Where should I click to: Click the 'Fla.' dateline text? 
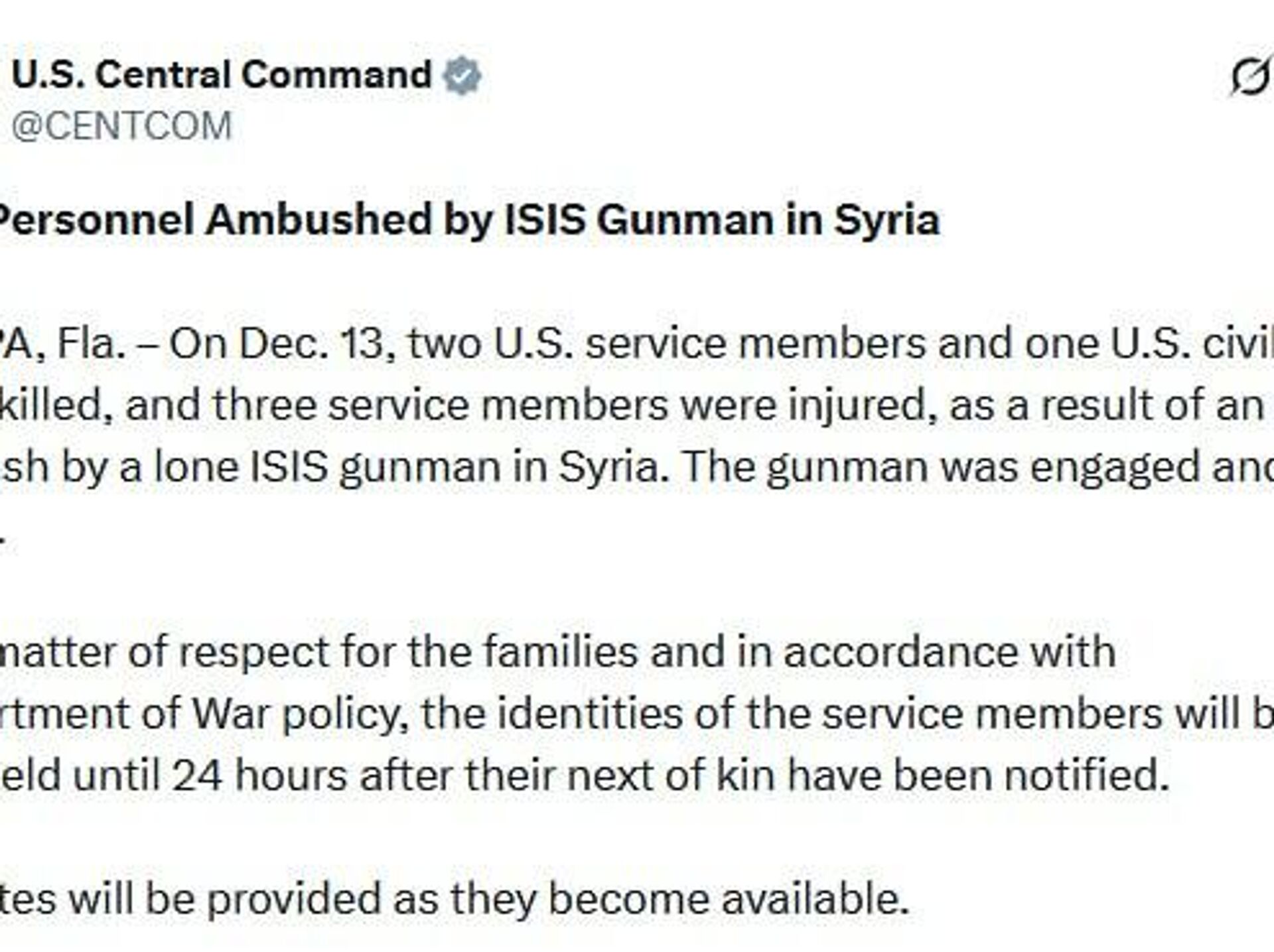coord(92,344)
